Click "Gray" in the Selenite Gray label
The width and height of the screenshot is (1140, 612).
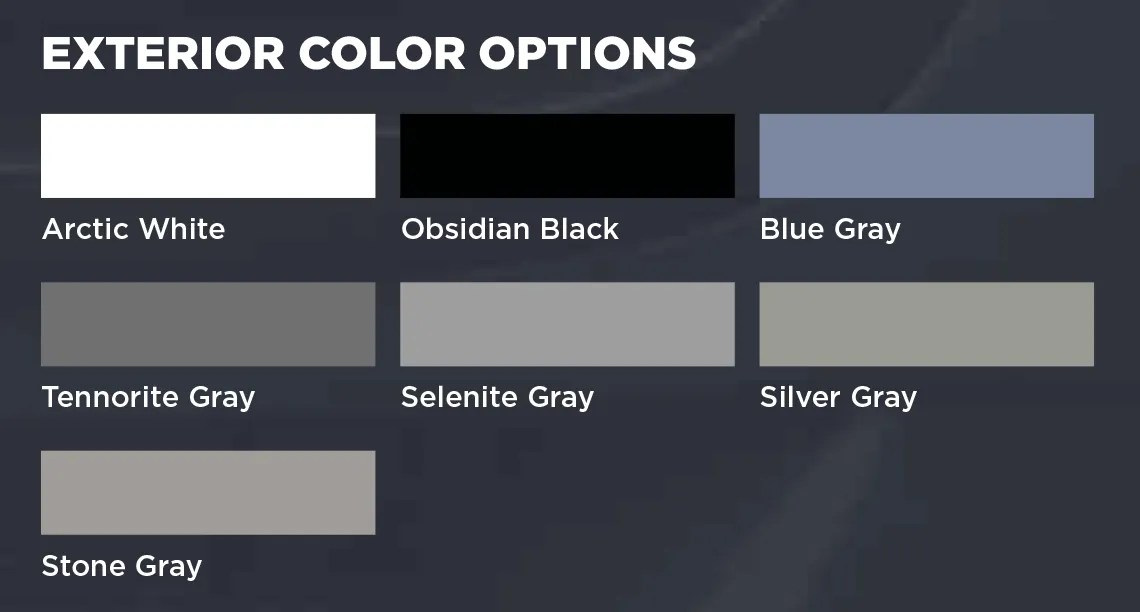point(560,398)
